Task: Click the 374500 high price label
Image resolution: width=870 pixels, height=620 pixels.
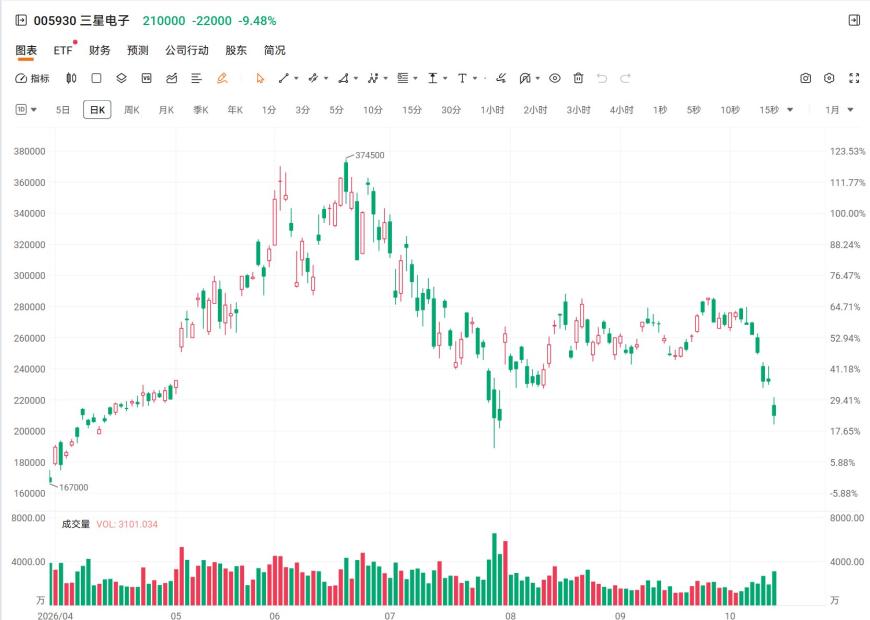Action: click(x=370, y=155)
